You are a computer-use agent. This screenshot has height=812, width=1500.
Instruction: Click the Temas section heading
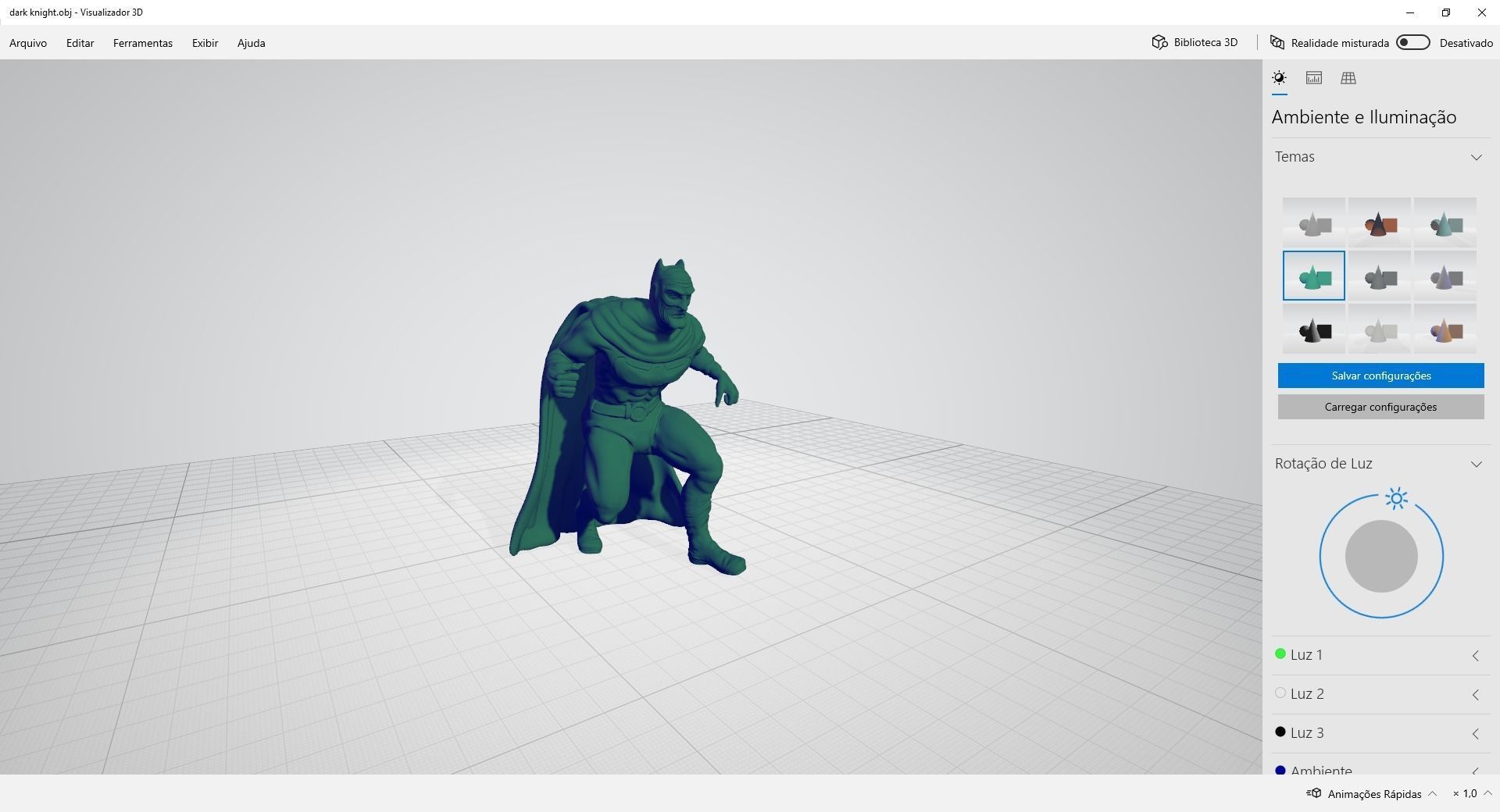point(1295,157)
